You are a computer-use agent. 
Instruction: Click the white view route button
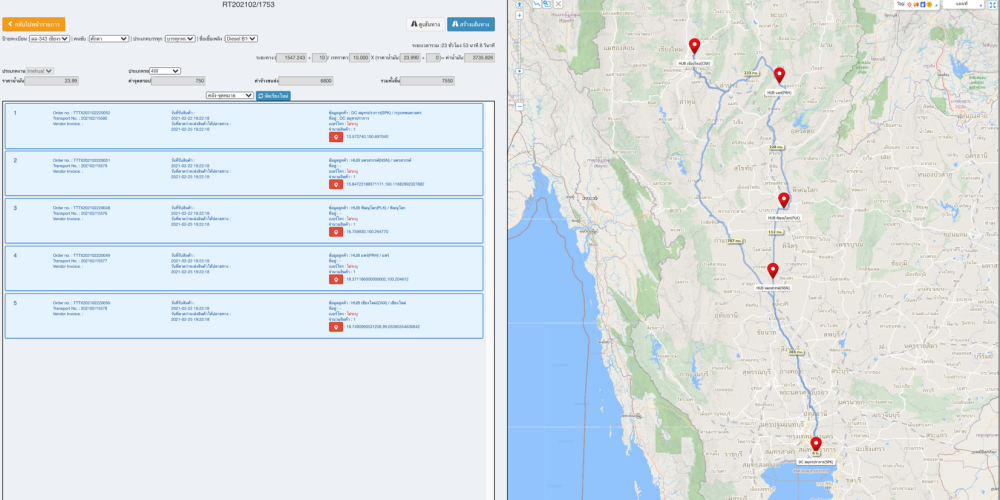[x=425, y=23]
